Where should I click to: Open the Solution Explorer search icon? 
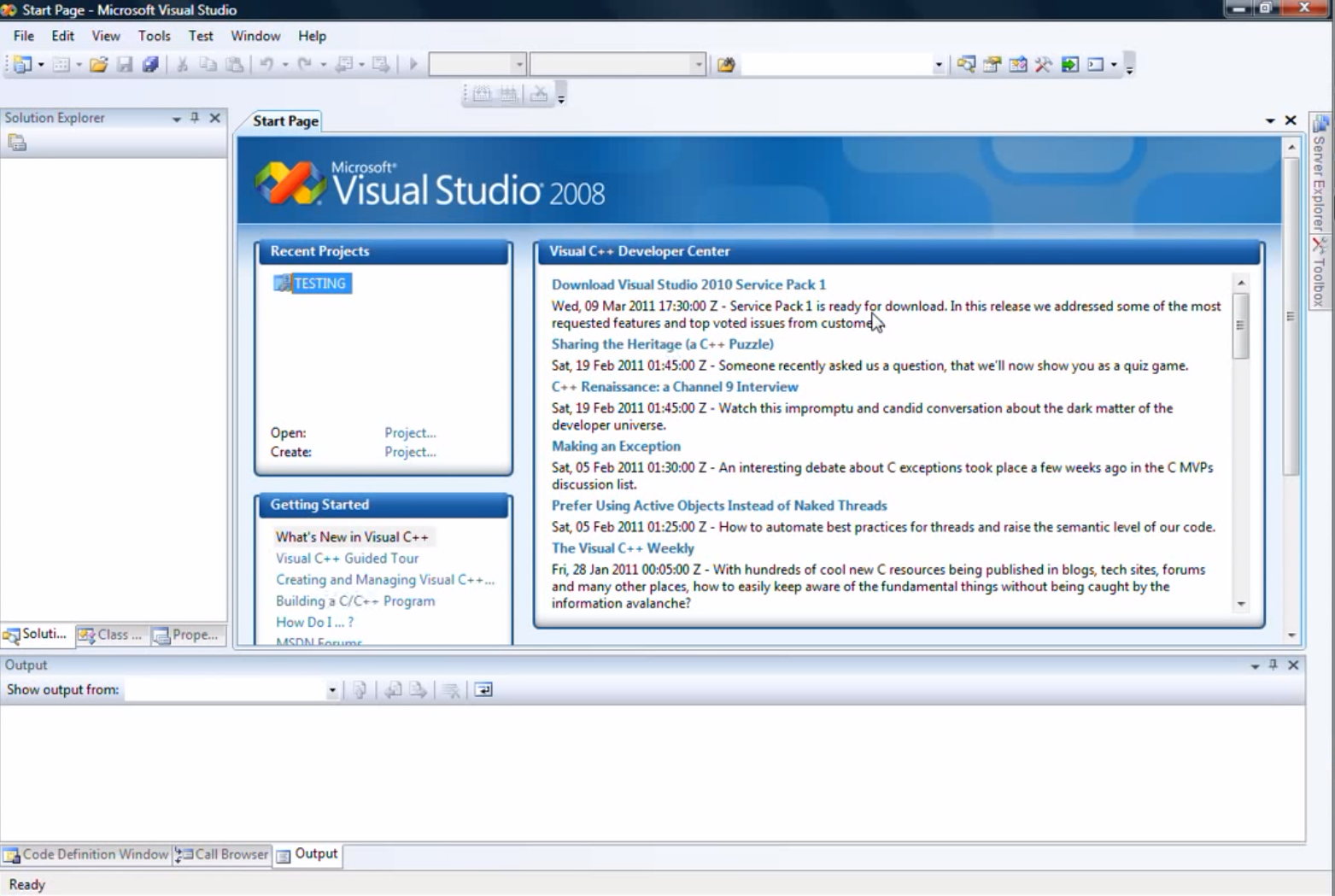click(x=966, y=64)
